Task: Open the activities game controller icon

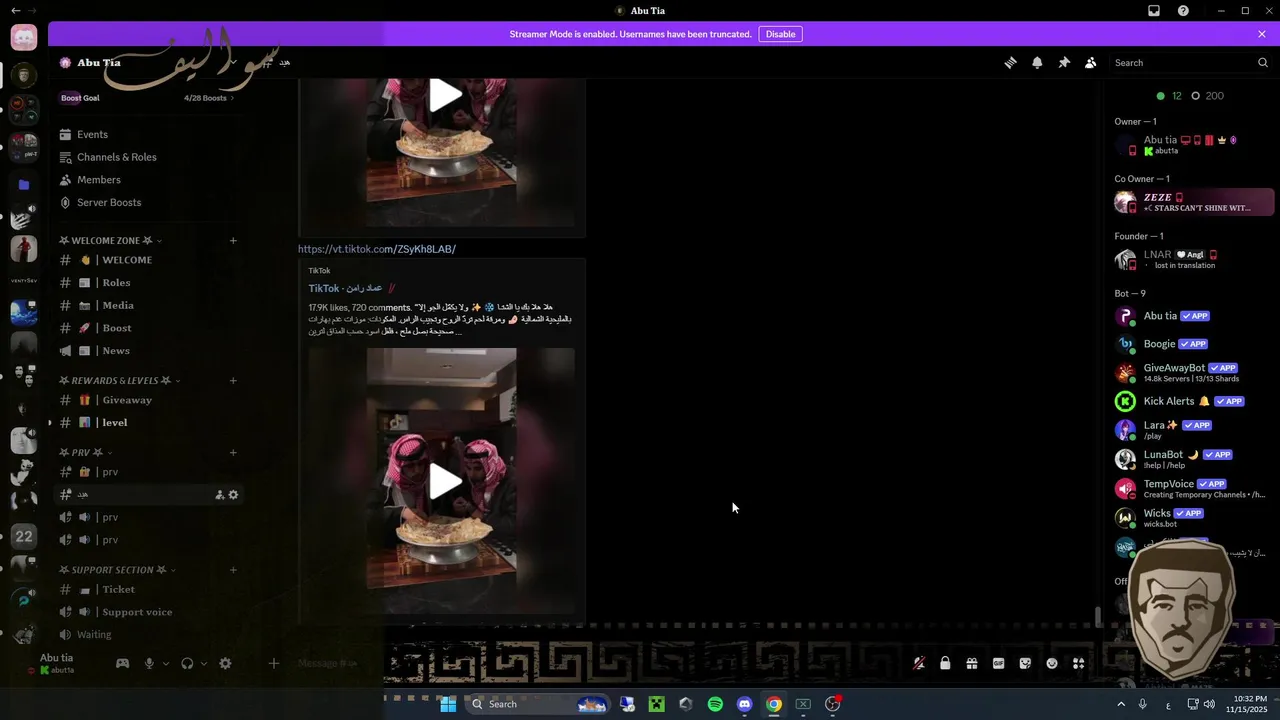Action: (x=122, y=663)
